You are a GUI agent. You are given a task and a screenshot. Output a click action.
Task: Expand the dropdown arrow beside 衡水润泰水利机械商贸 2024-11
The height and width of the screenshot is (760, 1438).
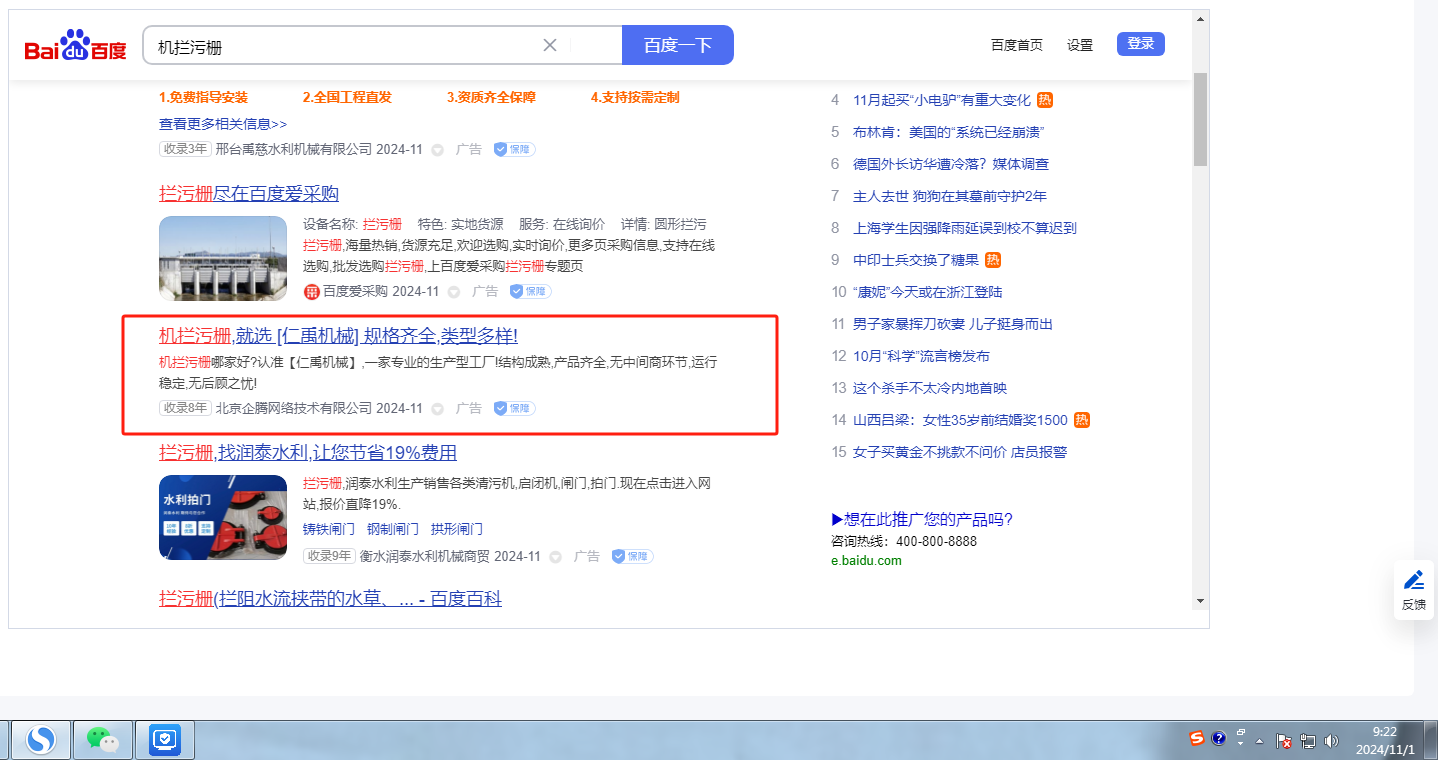pos(555,557)
